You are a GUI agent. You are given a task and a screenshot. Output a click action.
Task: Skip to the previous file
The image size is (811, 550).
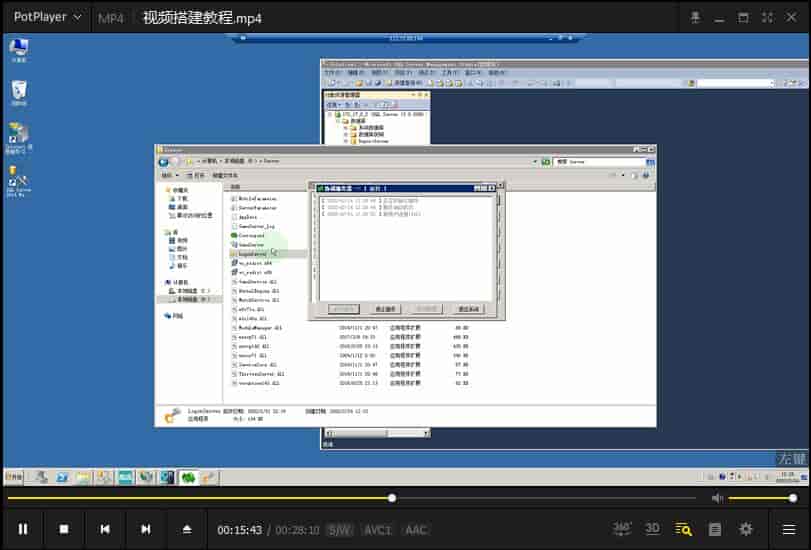click(105, 529)
